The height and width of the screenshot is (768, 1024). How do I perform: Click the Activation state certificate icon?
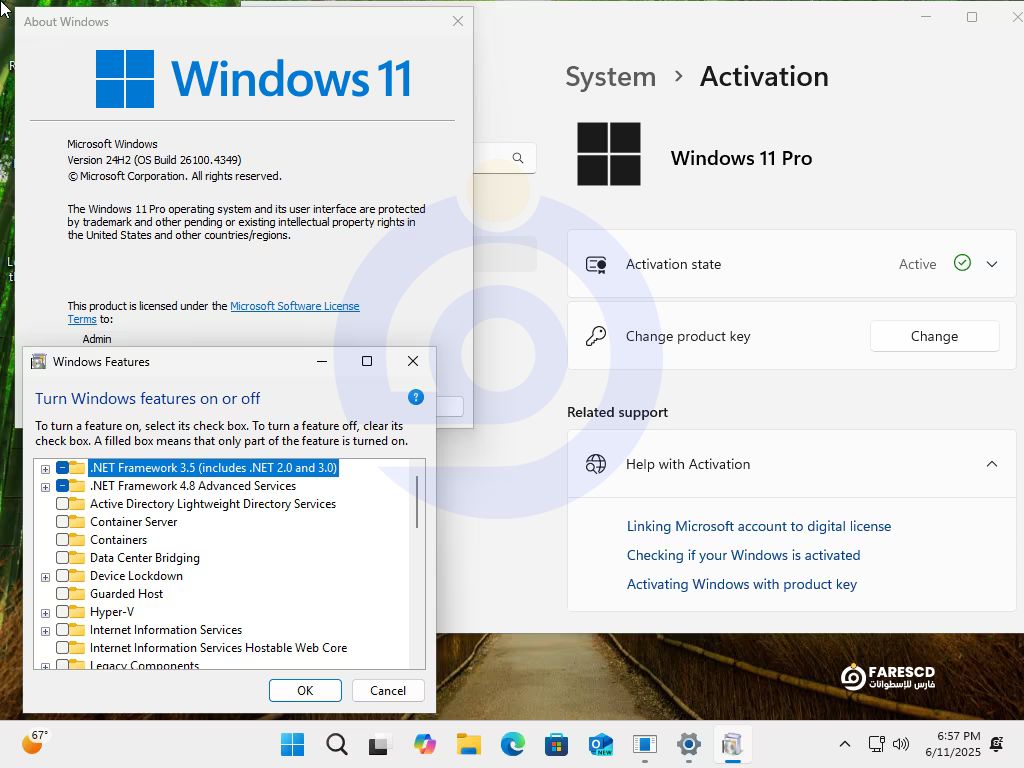[596, 264]
